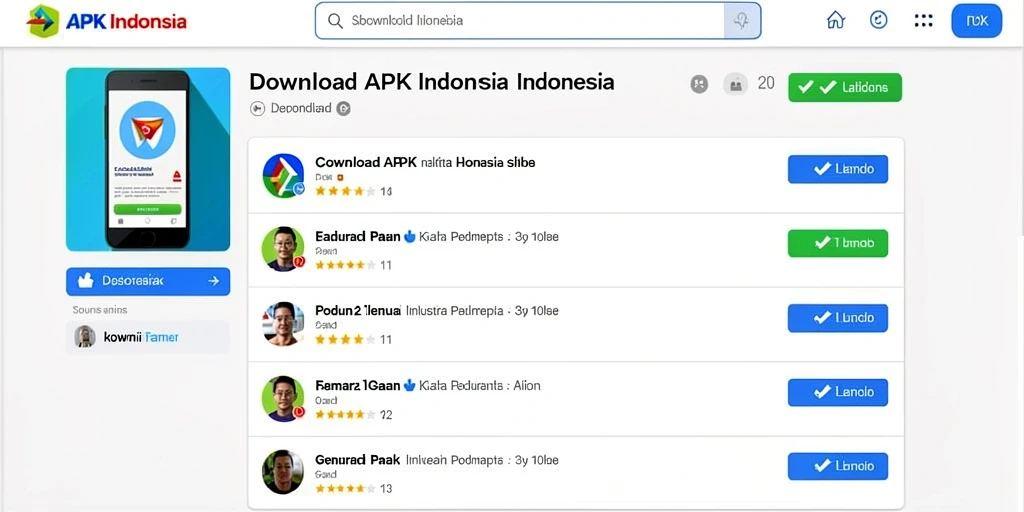Click thumbs-up icon beside Eadurad Paan
1024x512 pixels.
click(410, 236)
